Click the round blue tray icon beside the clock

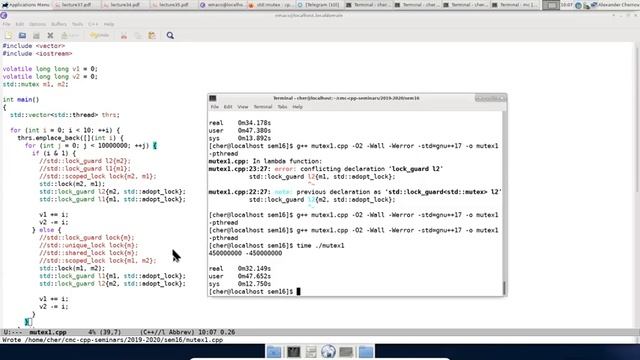[x=578, y=5]
